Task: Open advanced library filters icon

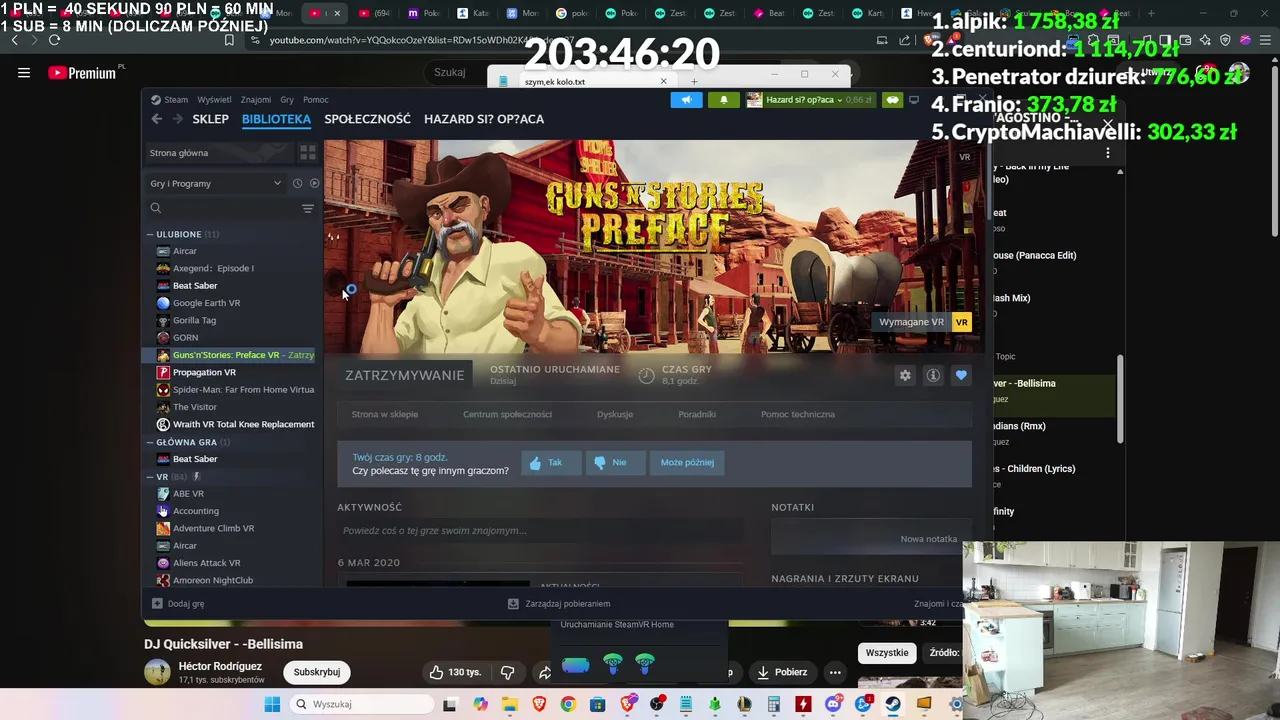Action: coord(308,208)
